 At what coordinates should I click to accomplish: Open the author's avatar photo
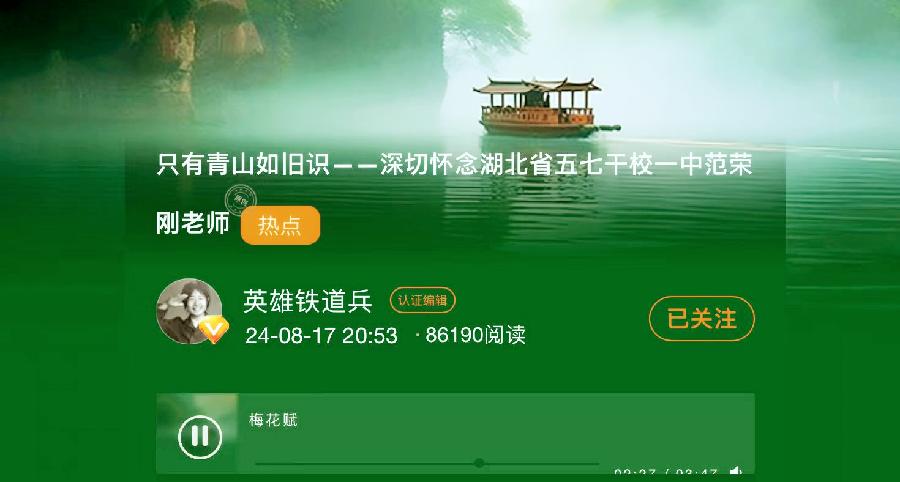[189, 311]
